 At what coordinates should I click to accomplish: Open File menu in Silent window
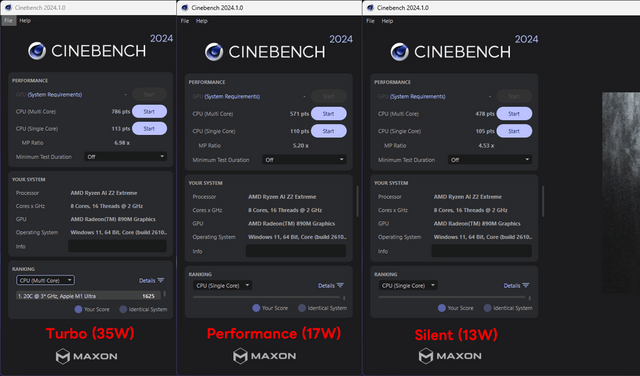pyautogui.click(x=370, y=21)
